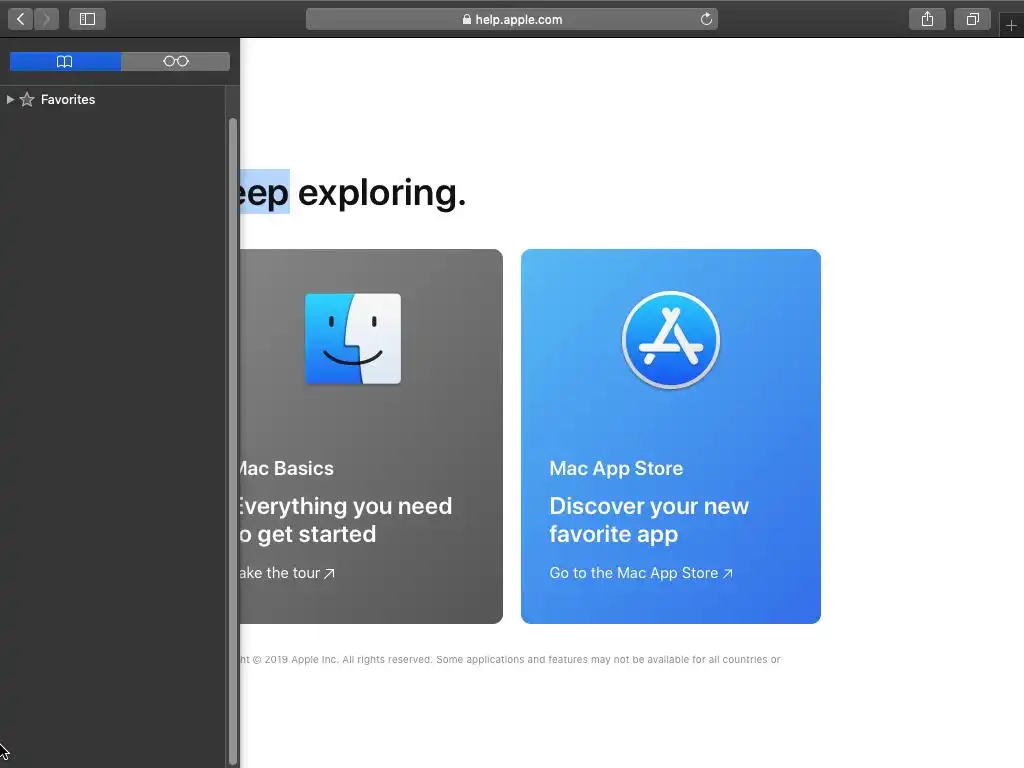Select the Favorites bookmarks row
Screen dimensions: 1024x768
[x=112, y=99]
